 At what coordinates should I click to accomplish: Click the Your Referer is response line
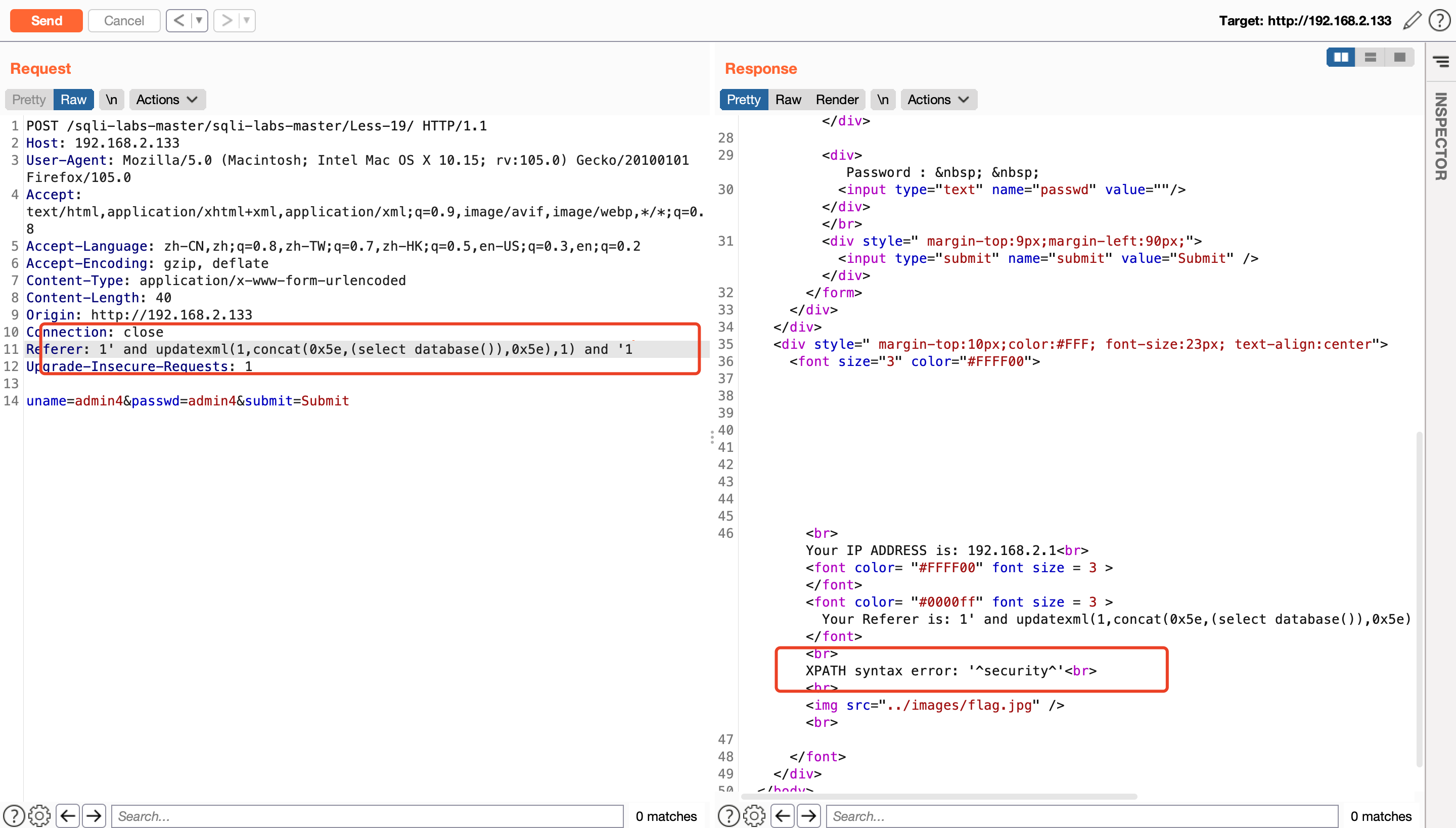tap(1116, 619)
